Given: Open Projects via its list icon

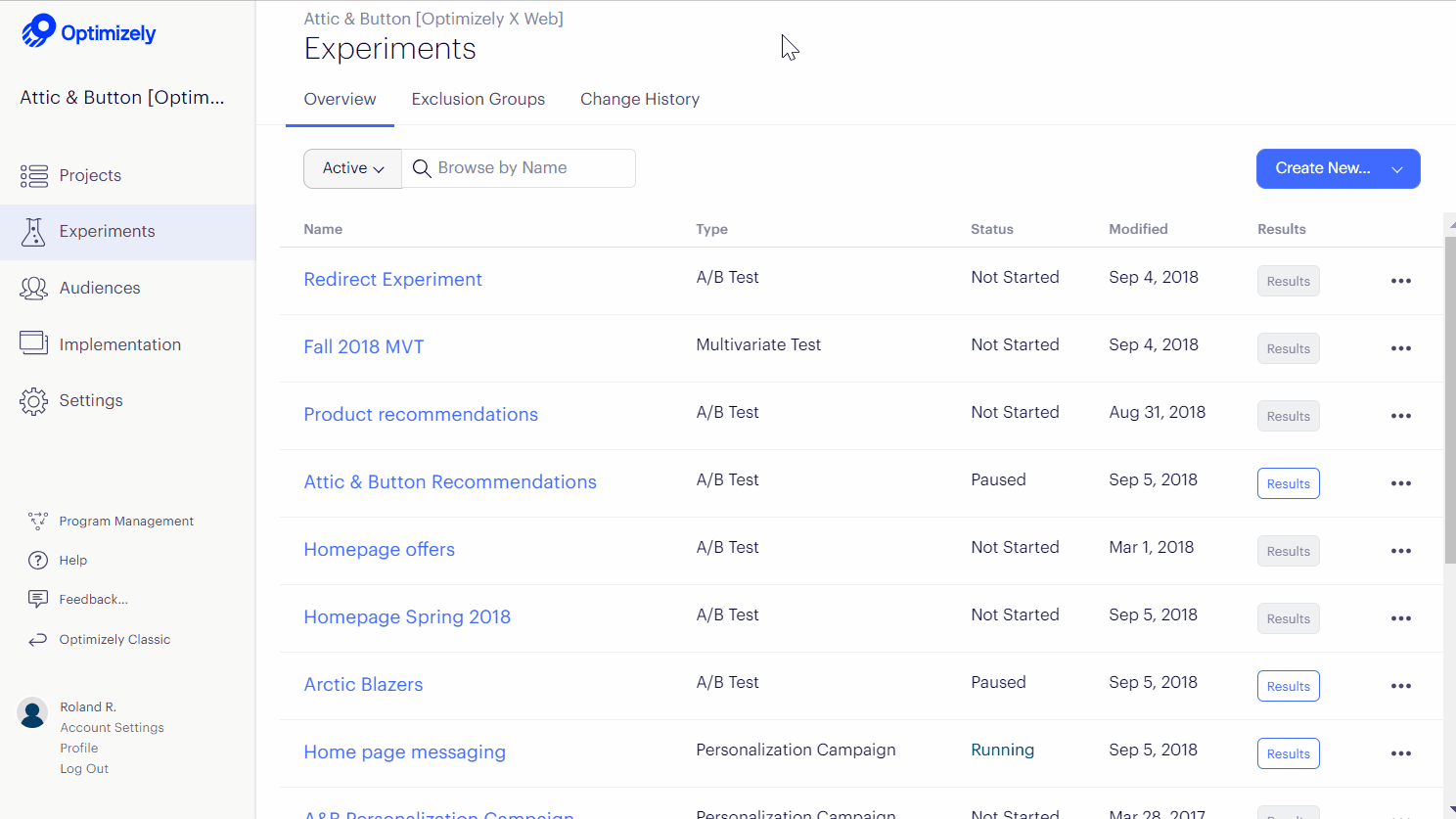Looking at the screenshot, I should click(34, 176).
